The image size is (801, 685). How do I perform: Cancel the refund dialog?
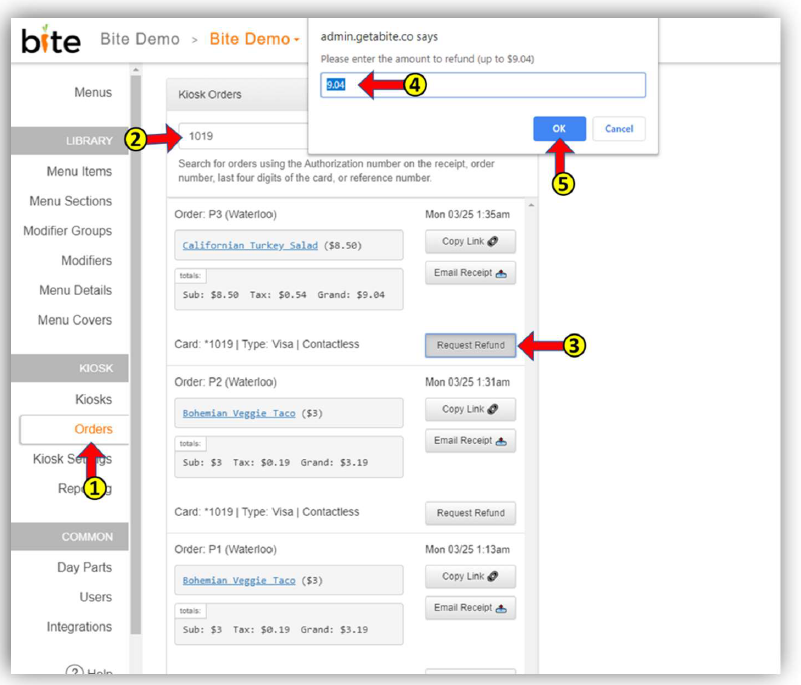pyautogui.click(x=618, y=129)
